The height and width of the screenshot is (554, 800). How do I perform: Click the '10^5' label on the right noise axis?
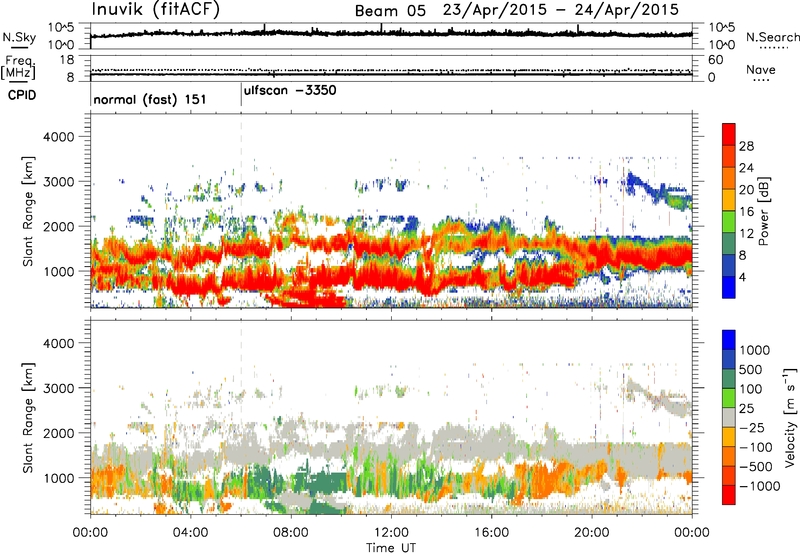coord(721,28)
